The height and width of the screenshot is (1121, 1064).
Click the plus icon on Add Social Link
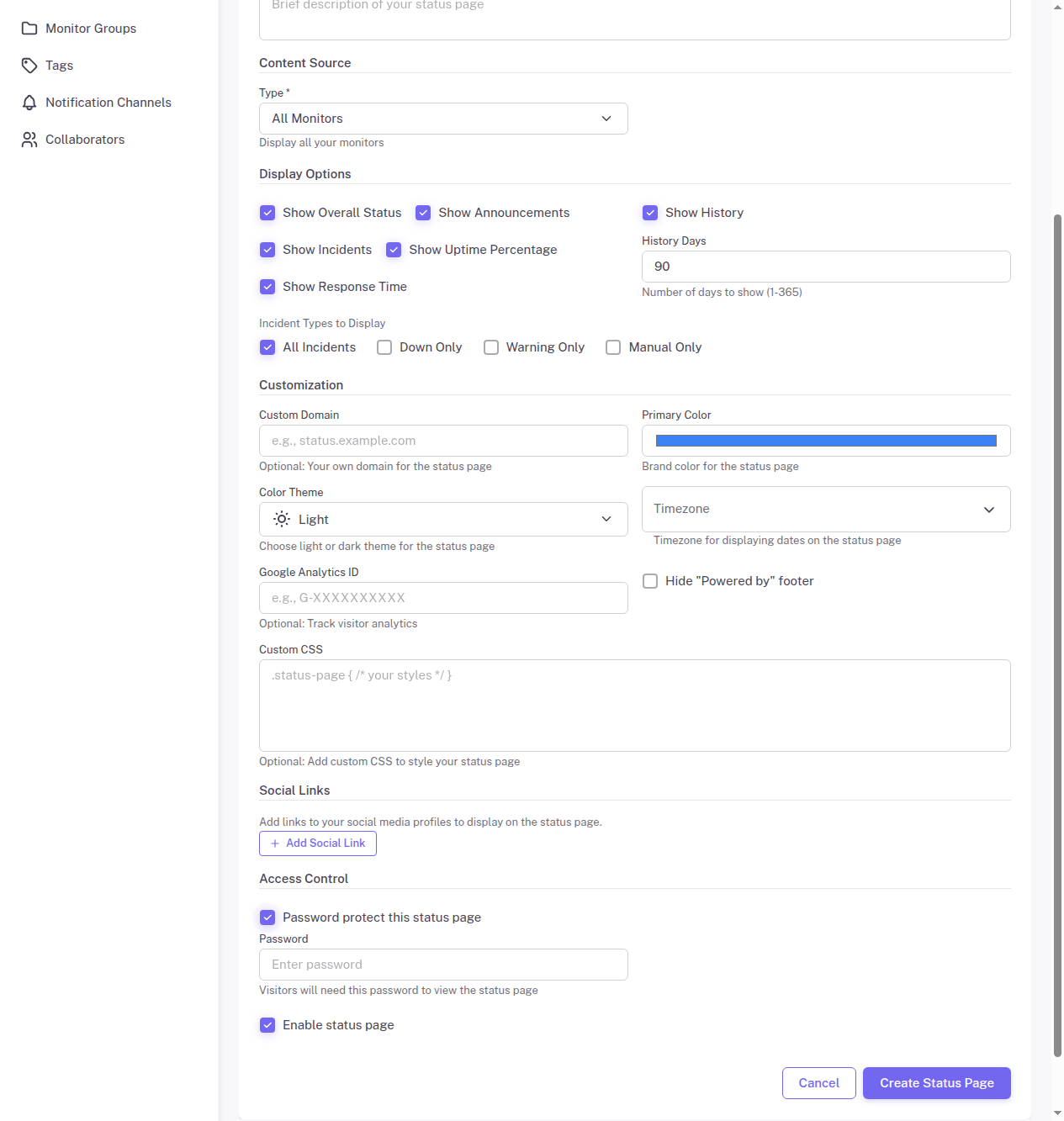point(275,843)
